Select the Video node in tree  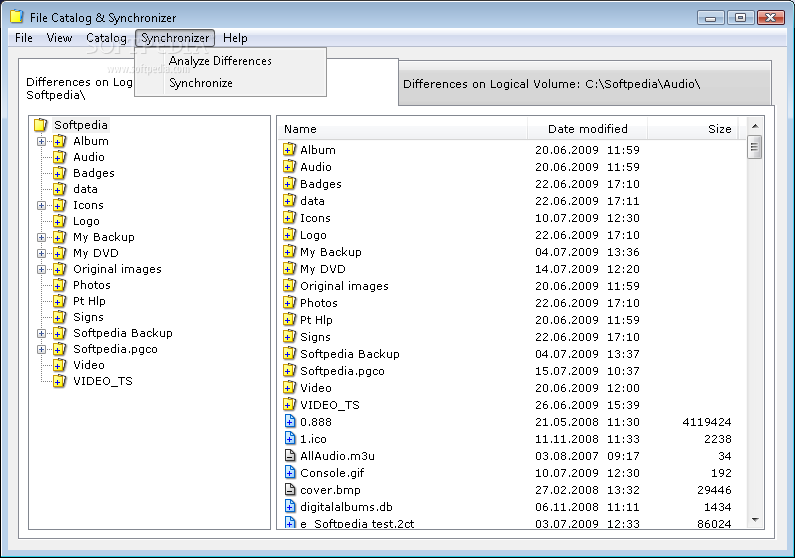pos(89,365)
